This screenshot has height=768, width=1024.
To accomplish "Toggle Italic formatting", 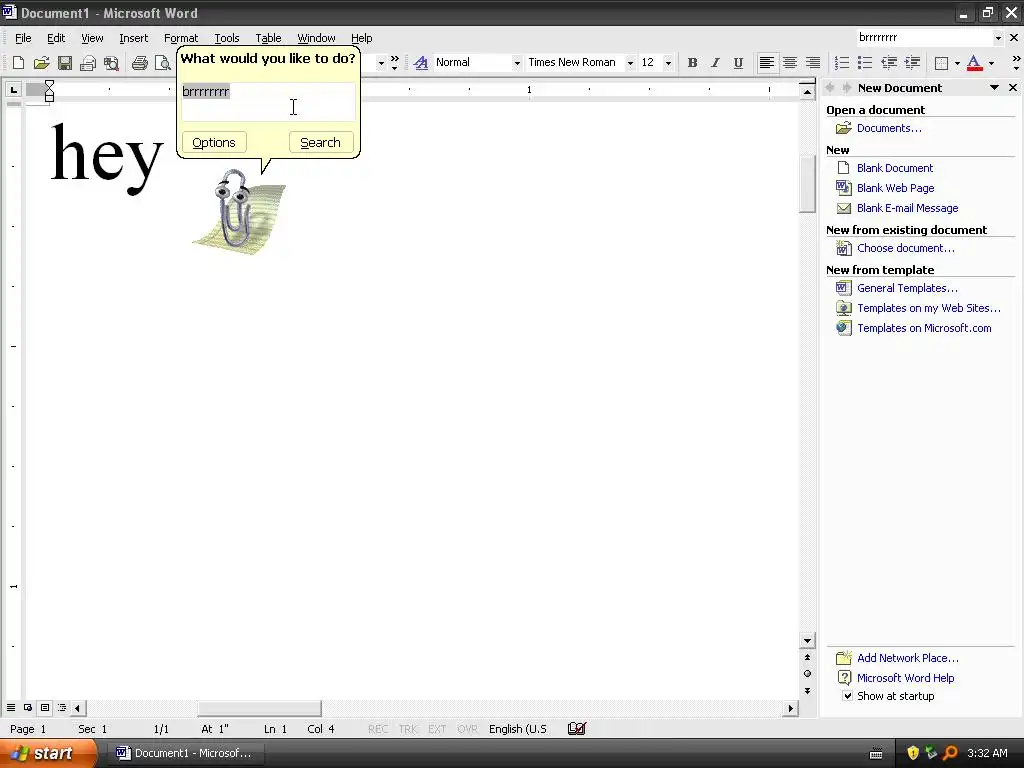I will click(715, 63).
